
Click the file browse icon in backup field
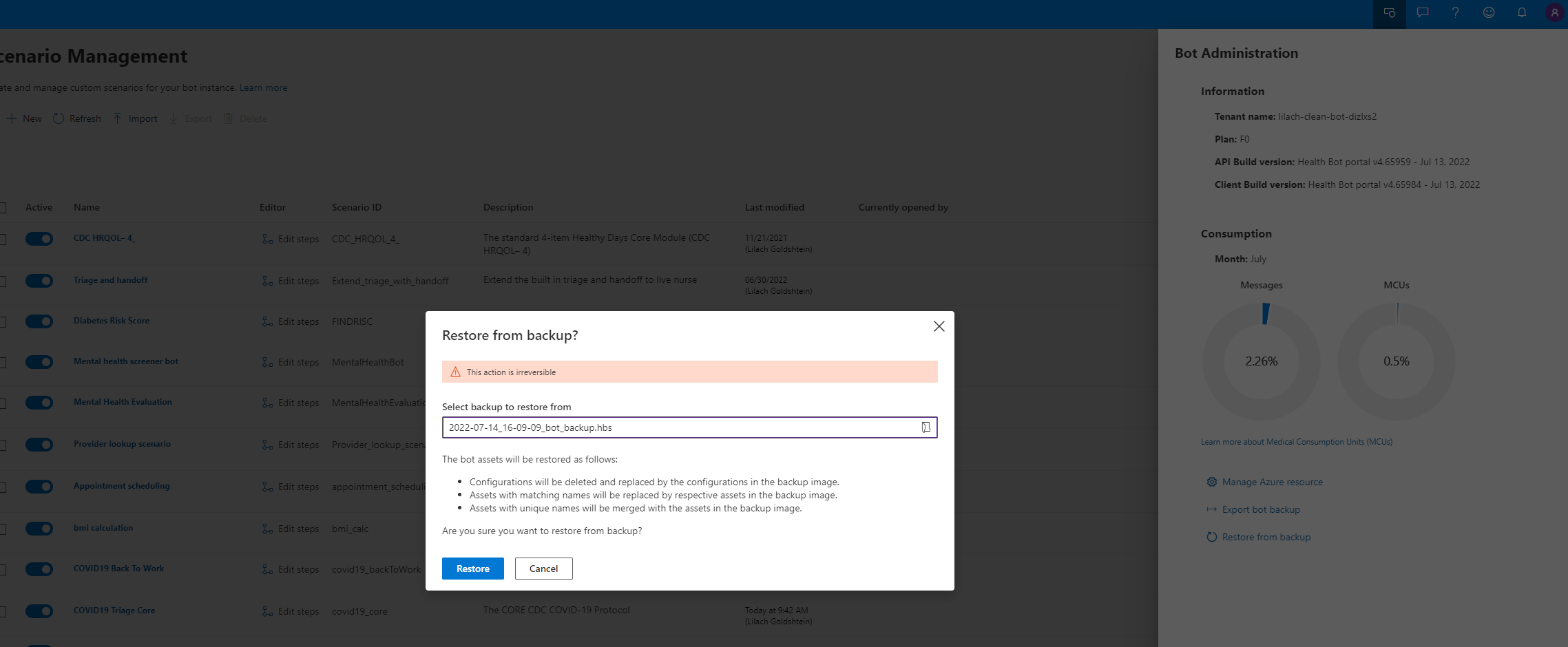tap(926, 427)
